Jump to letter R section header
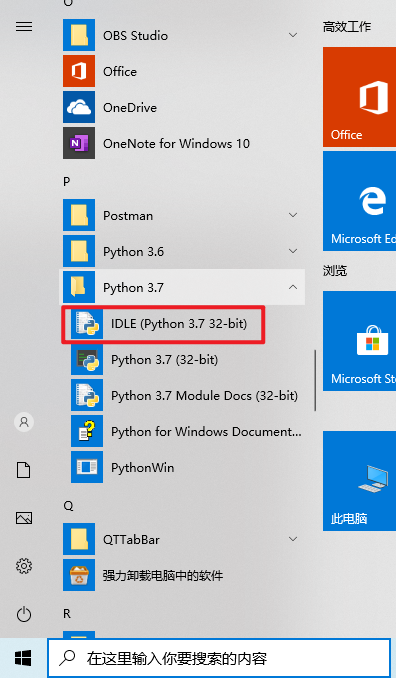 (67, 614)
